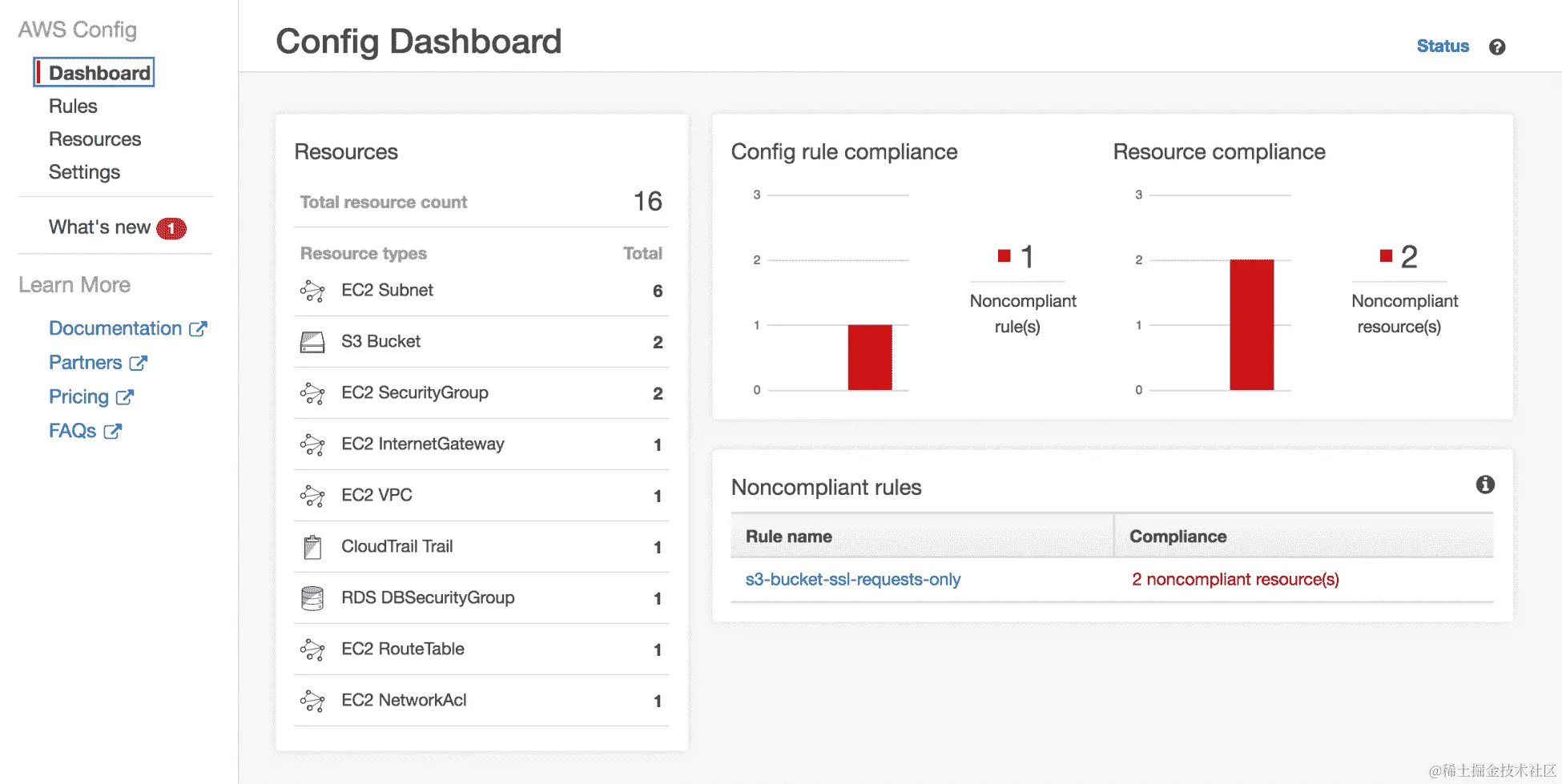Click the S3 Bucket resource icon
This screenshot has width=1562, height=784.
[312, 342]
